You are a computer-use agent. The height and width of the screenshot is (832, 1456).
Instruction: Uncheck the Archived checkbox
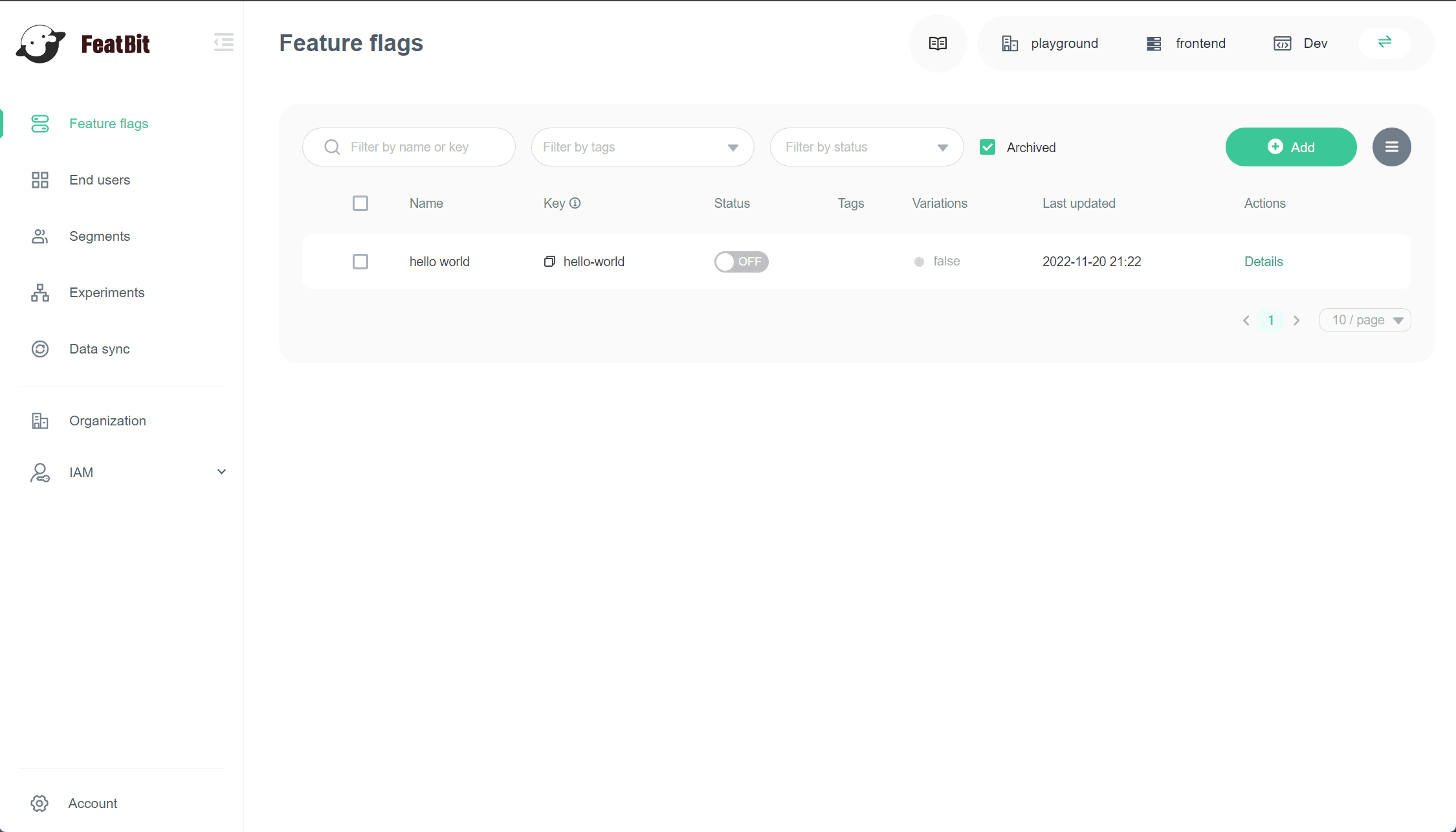pyautogui.click(x=987, y=148)
